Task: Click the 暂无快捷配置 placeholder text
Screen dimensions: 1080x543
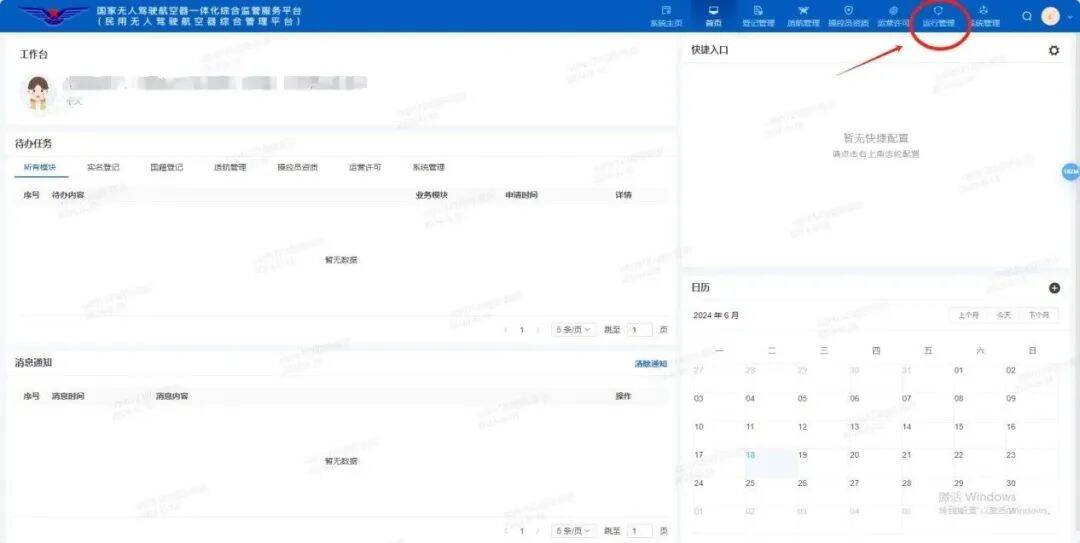Action: (x=875, y=139)
